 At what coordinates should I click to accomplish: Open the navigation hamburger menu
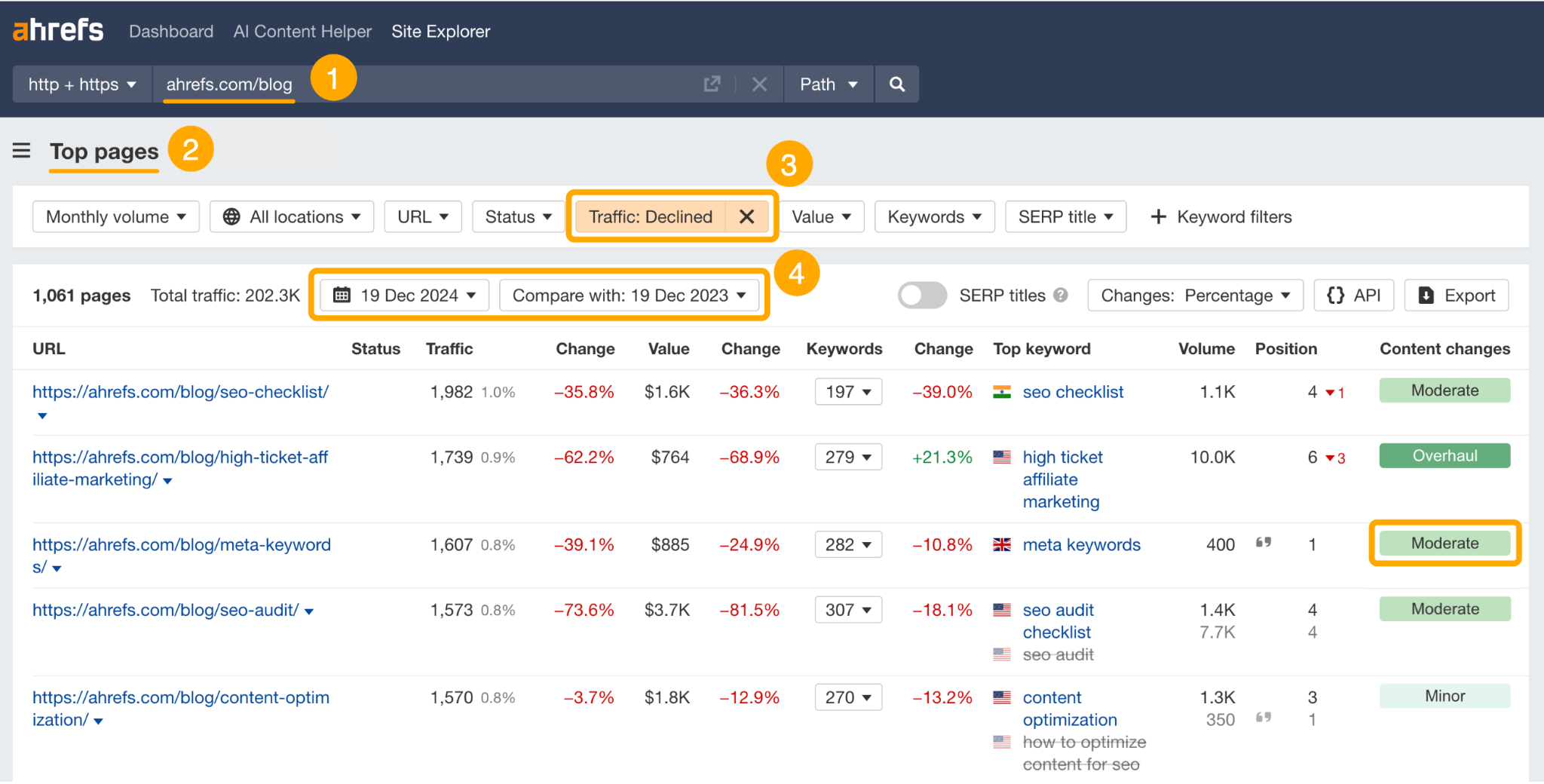click(x=21, y=150)
